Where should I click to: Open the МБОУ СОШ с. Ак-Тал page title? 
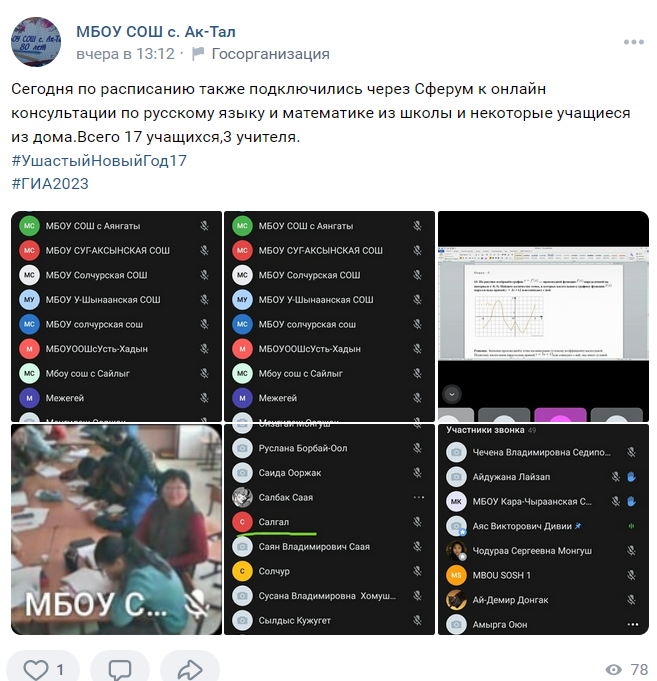[x=156, y=32]
